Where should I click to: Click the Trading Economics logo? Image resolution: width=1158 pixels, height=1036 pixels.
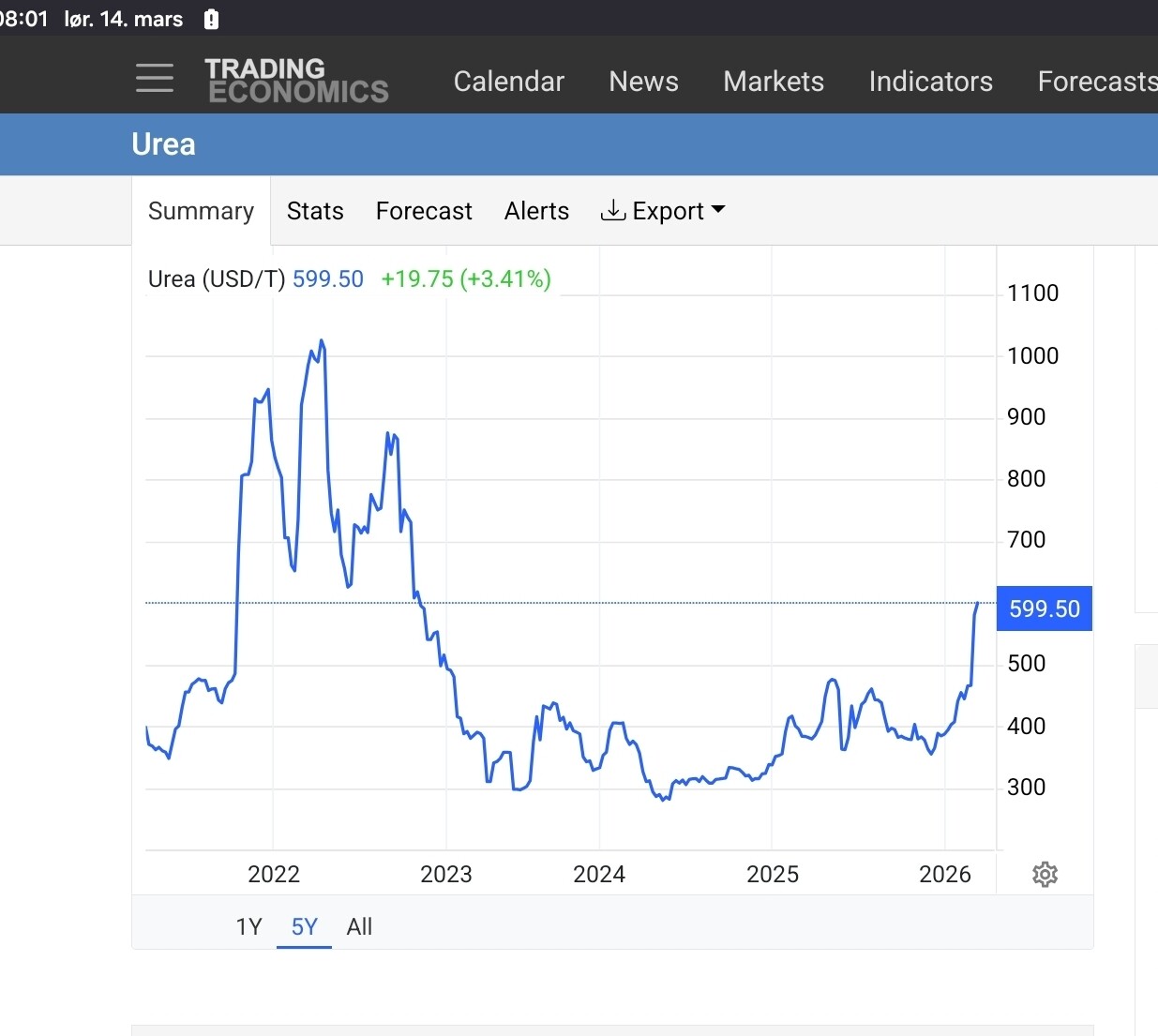click(296, 81)
